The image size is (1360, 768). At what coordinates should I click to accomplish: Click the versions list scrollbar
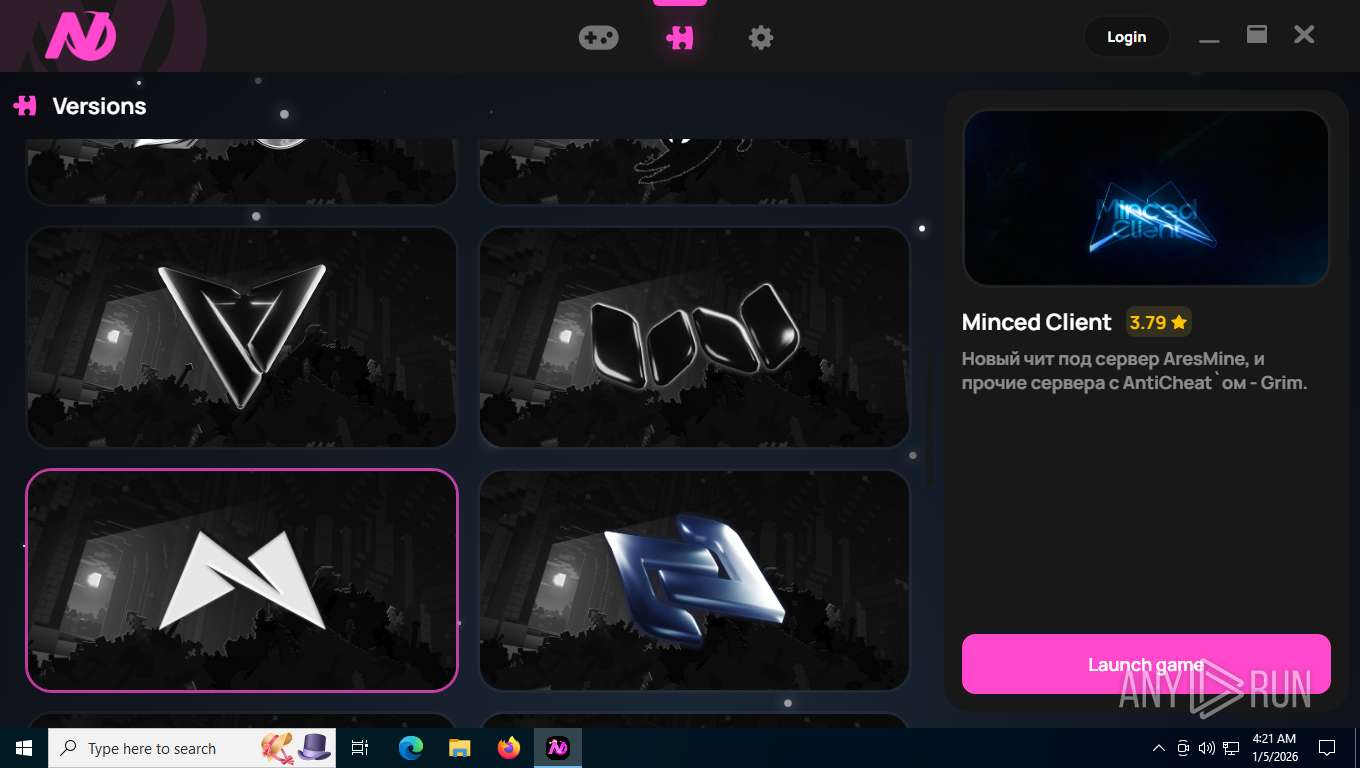pyautogui.click(x=928, y=418)
